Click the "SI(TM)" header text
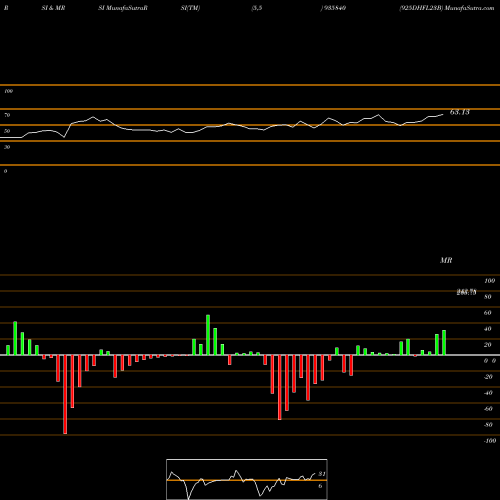This screenshot has height=500, width=500. click(x=190, y=8)
